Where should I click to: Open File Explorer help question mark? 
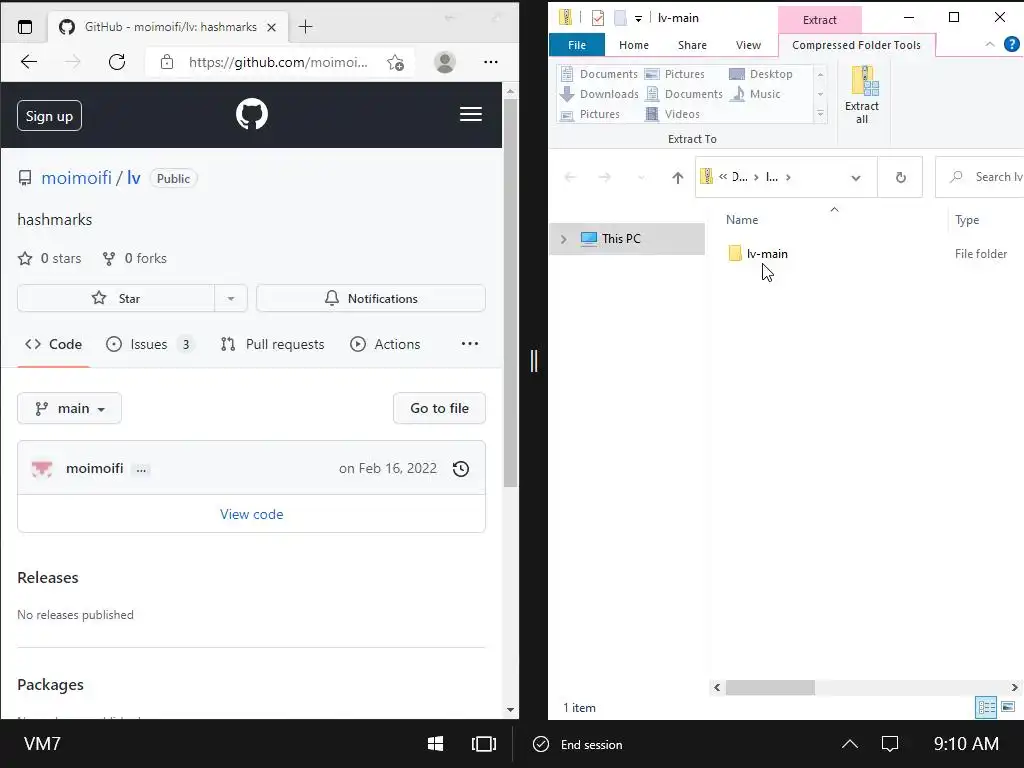[1011, 44]
